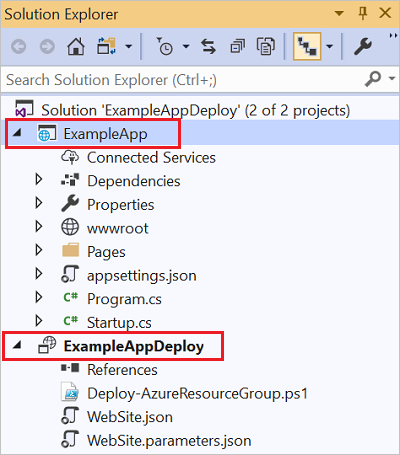Open dropdown next to Track Active Item
This screenshot has height=455, width=400.
[329, 46]
